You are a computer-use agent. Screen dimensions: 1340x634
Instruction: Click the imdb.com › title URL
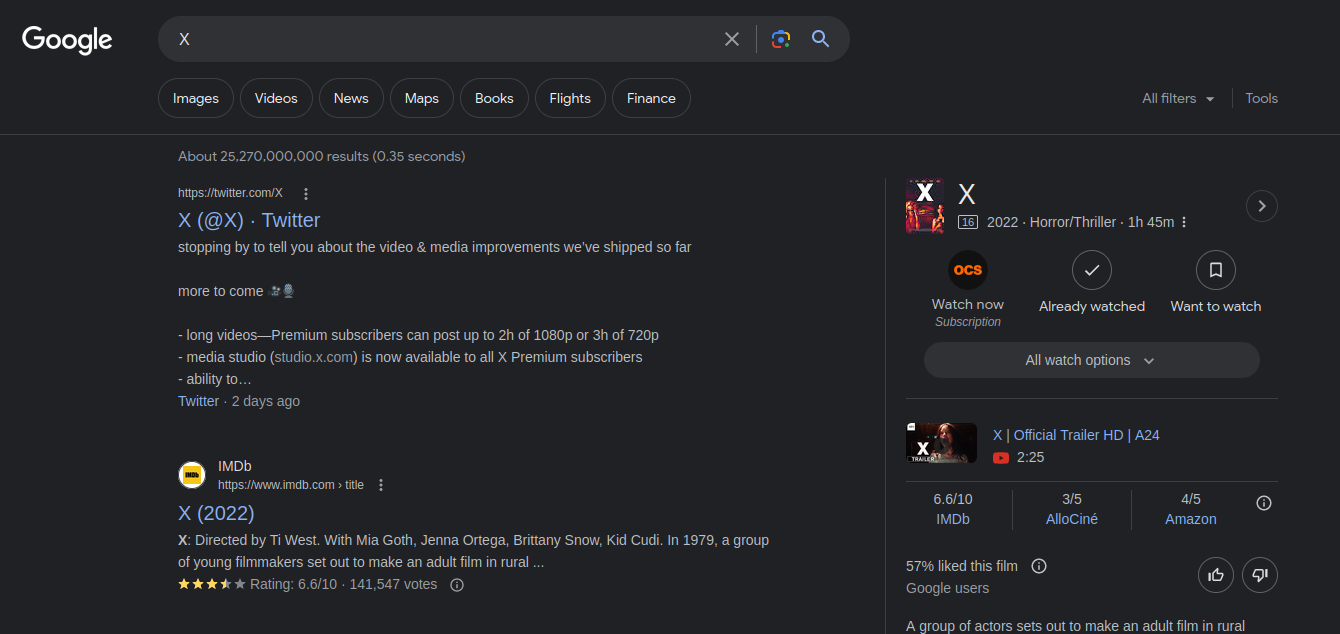(291, 485)
